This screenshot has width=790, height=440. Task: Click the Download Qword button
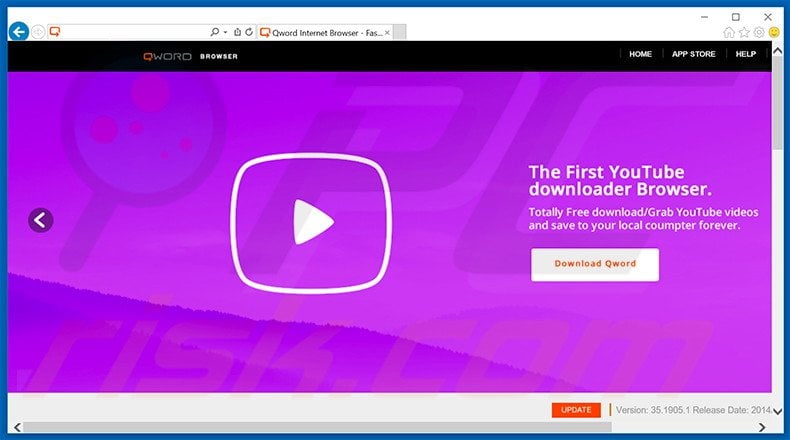click(595, 265)
